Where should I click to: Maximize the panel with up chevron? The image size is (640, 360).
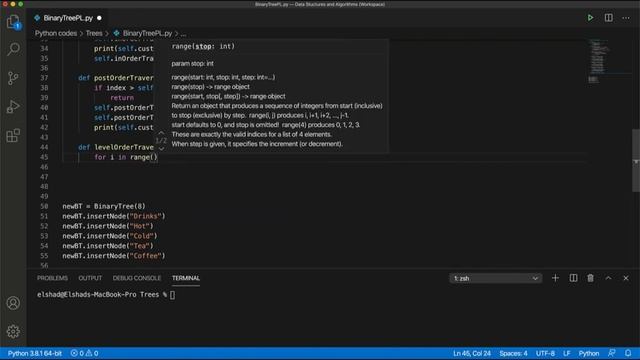pyautogui.click(x=608, y=278)
